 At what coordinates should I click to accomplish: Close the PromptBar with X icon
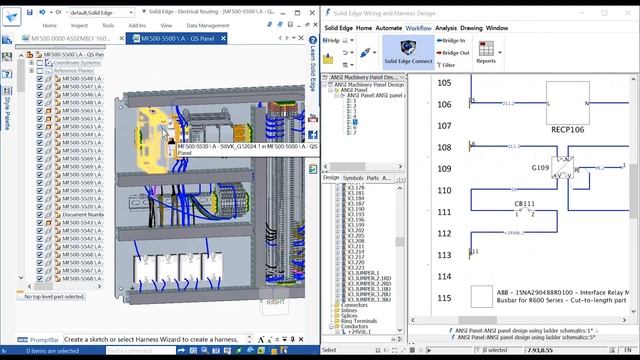click(x=301, y=339)
